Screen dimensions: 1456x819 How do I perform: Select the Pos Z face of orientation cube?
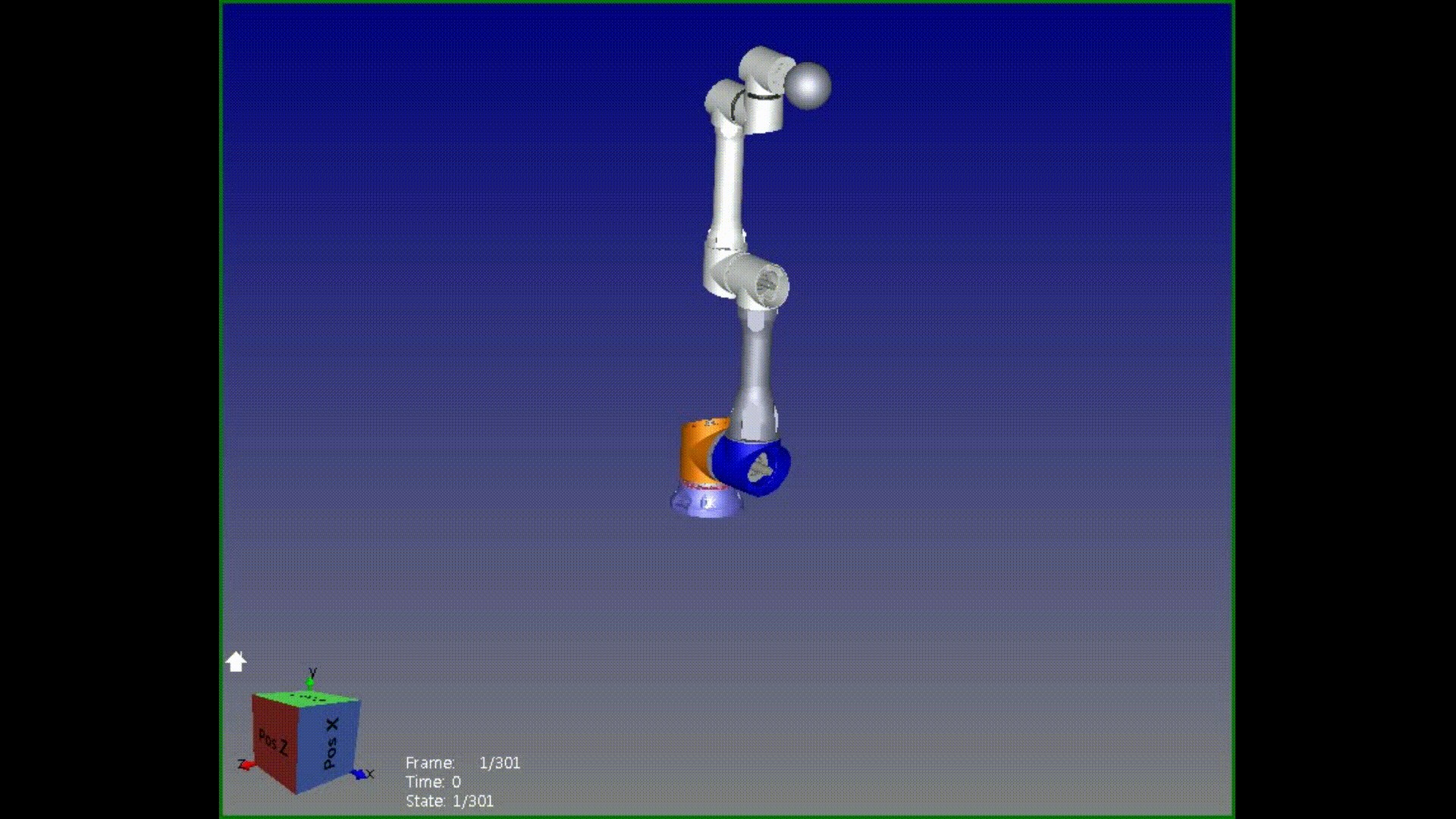click(274, 742)
